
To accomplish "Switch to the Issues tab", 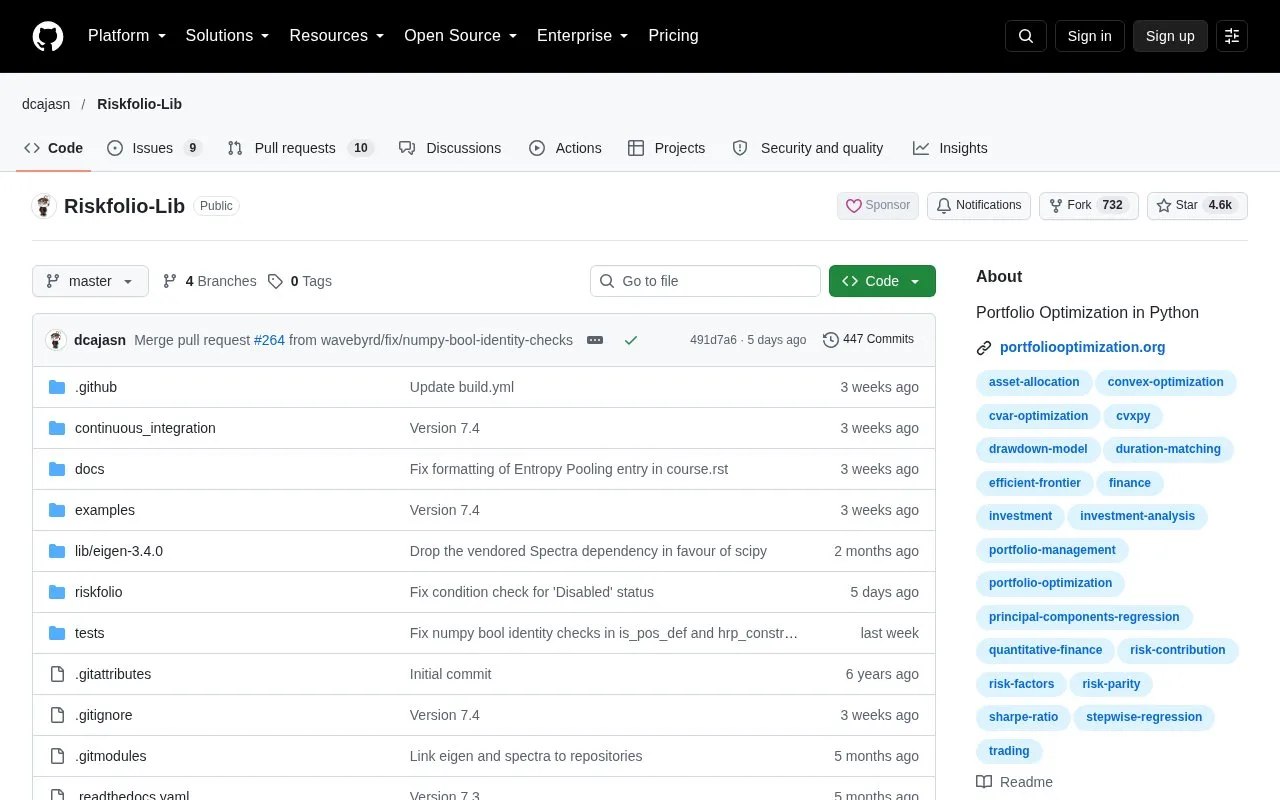I will [154, 148].
